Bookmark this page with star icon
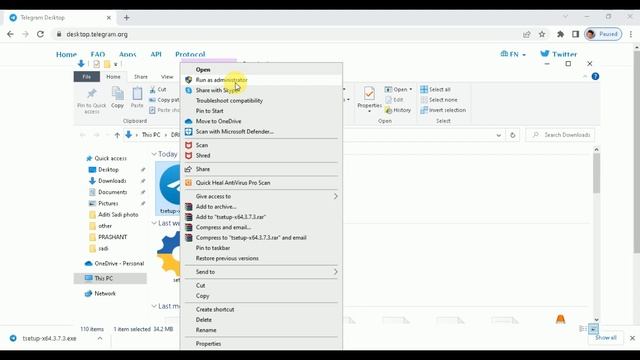The height and width of the screenshot is (360, 640). pyautogui.click(x=542, y=34)
